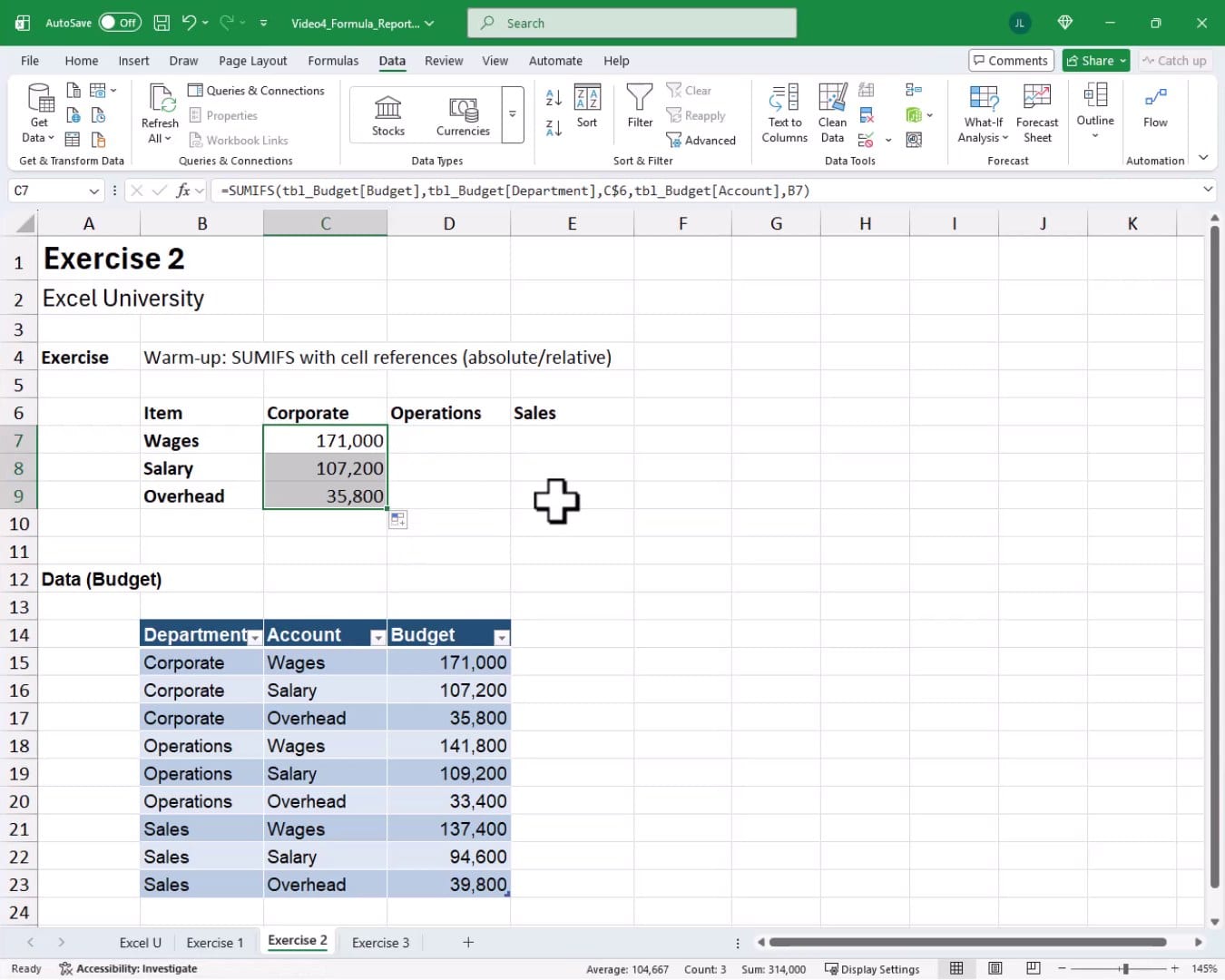Viewport: 1225px width, 980px height.
Task: Toggle the AutoSave switch
Action: pos(120,24)
